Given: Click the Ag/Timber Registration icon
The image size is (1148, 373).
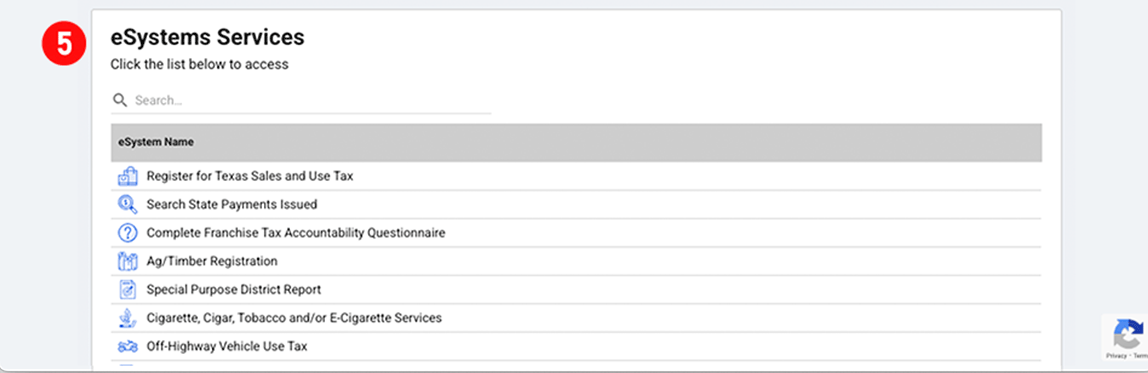Looking at the screenshot, I should click(127, 261).
